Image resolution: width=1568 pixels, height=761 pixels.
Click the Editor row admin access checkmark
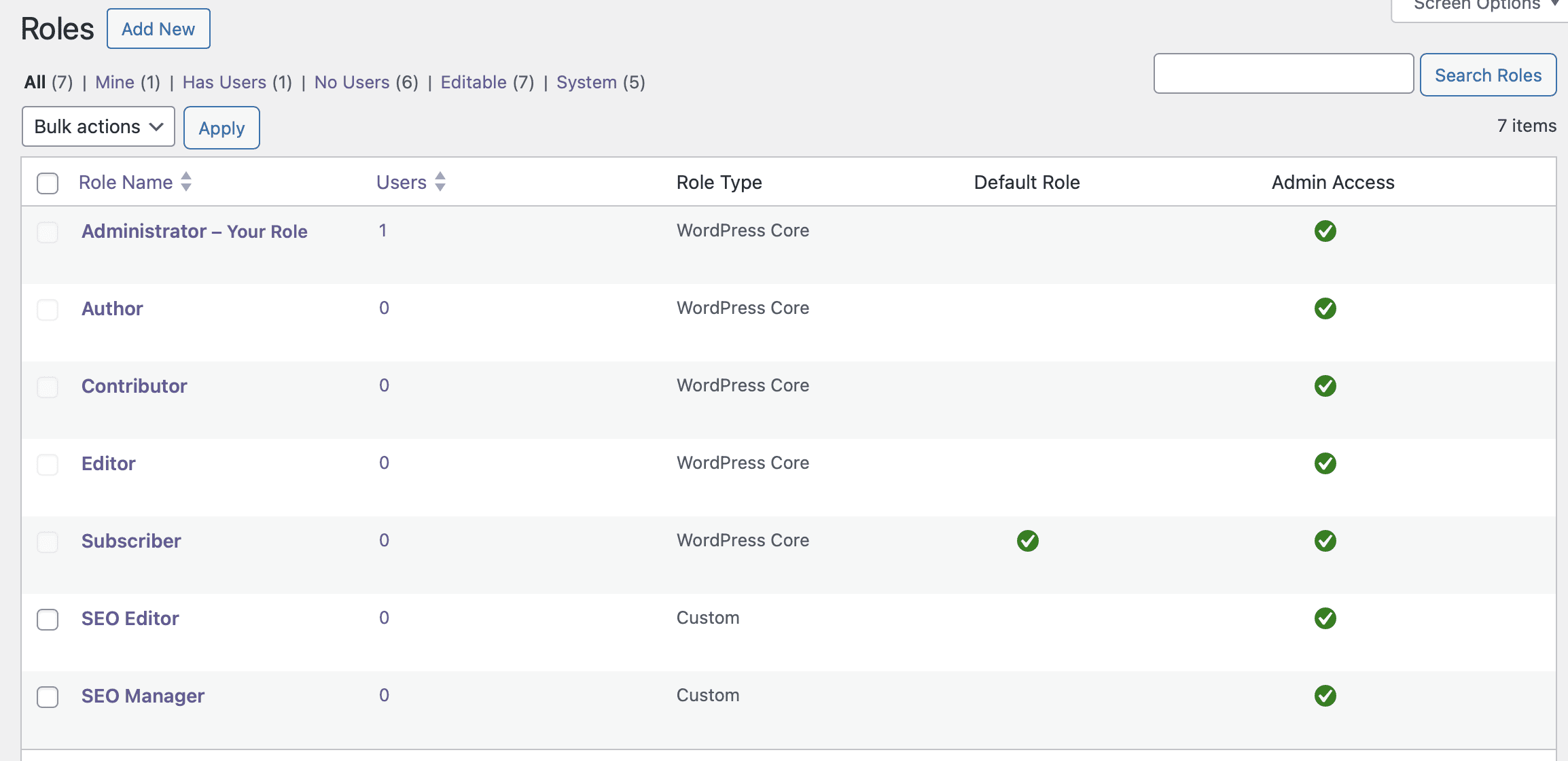click(1325, 463)
